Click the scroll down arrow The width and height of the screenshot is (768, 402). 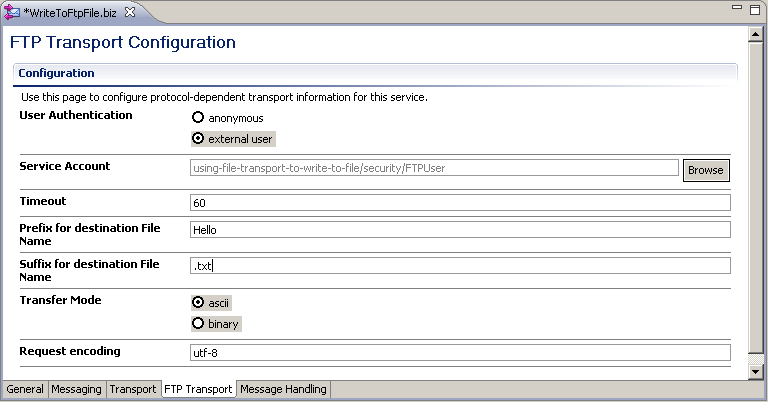[756, 371]
